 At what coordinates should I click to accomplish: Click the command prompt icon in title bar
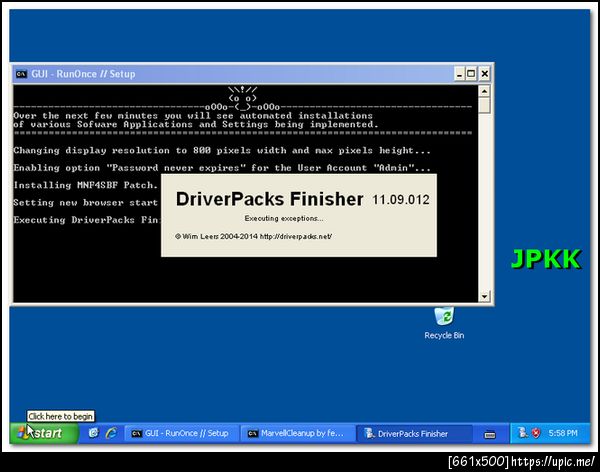point(21,74)
